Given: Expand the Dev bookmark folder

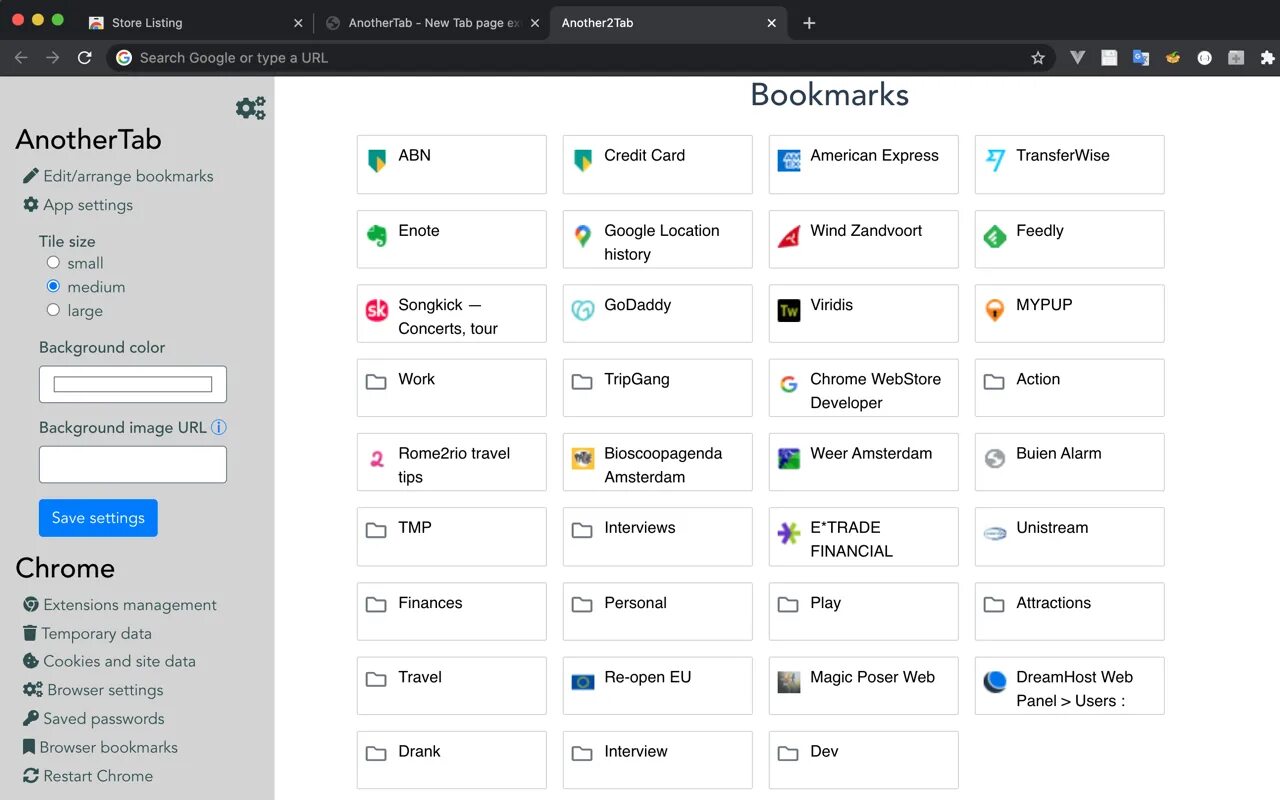Looking at the screenshot, I should click(864, 760).
